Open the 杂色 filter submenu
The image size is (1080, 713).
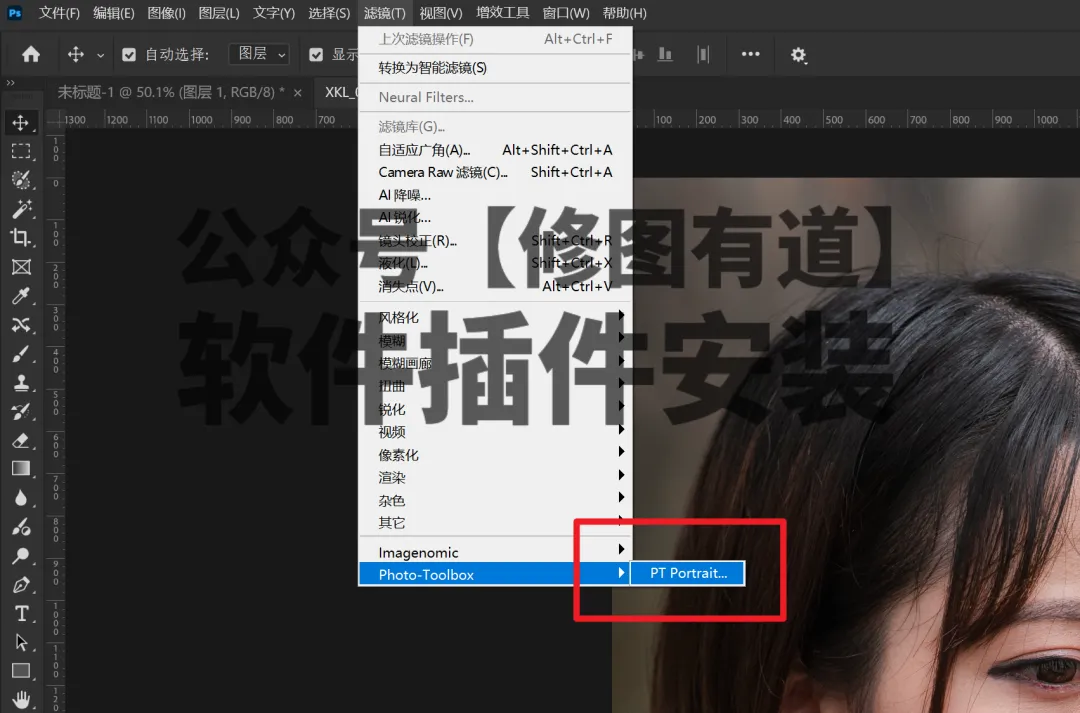click(495, 500)
